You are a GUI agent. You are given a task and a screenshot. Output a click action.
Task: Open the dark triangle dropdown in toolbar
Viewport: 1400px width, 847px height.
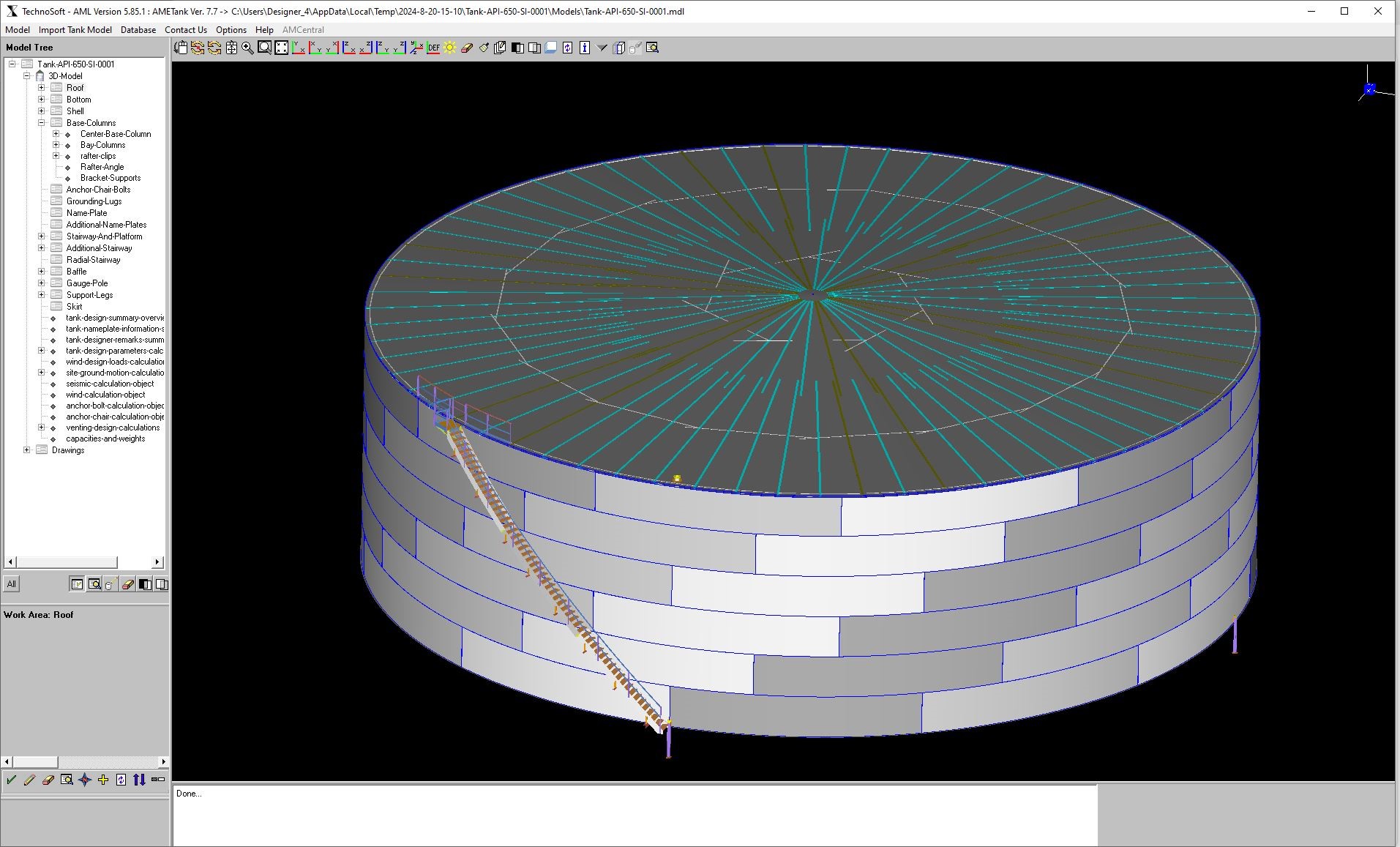point(602,48)
